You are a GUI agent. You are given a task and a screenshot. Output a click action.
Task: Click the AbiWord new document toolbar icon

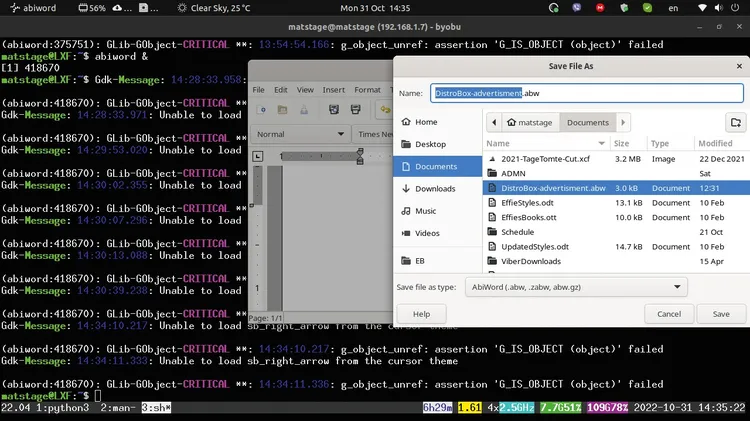[260, 109]
